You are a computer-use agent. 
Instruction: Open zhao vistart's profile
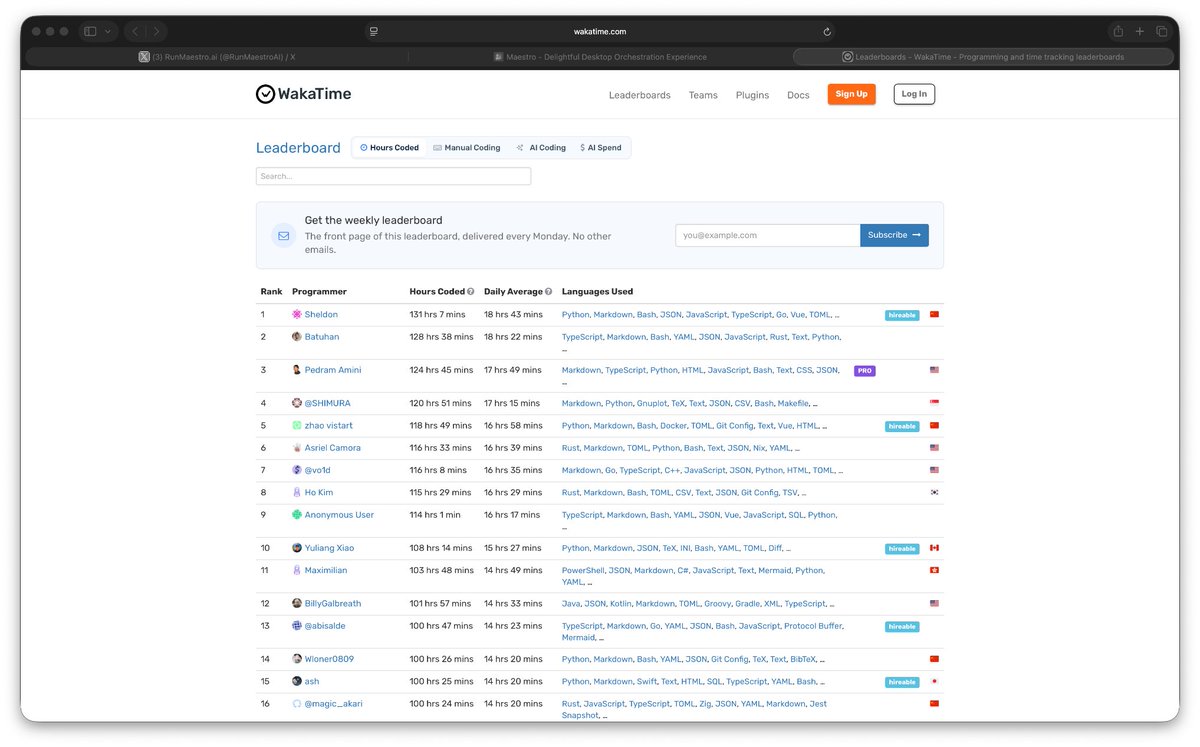(x=329, y=426)
